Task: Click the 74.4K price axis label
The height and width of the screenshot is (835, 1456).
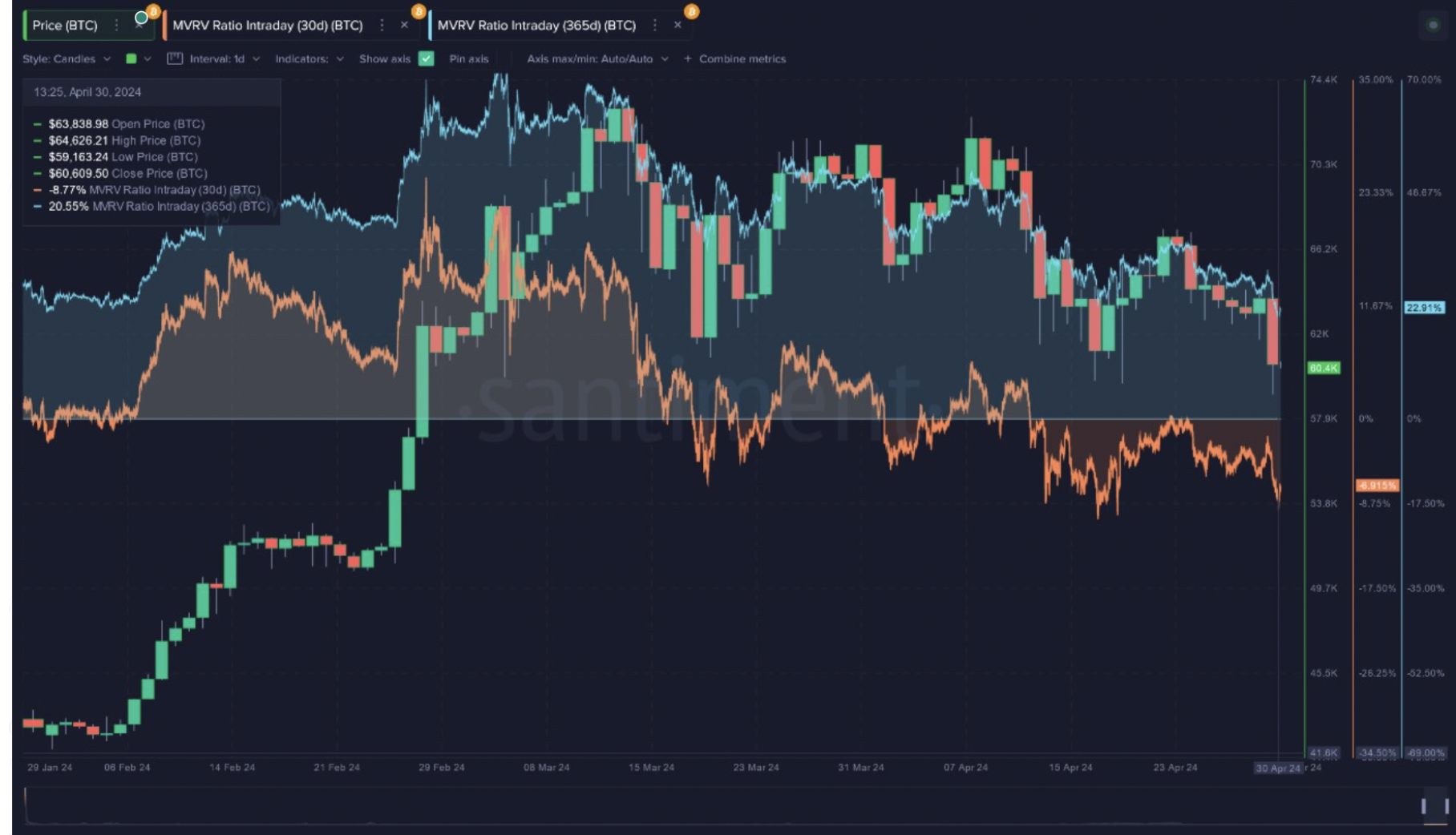Action: (1324, 80)
